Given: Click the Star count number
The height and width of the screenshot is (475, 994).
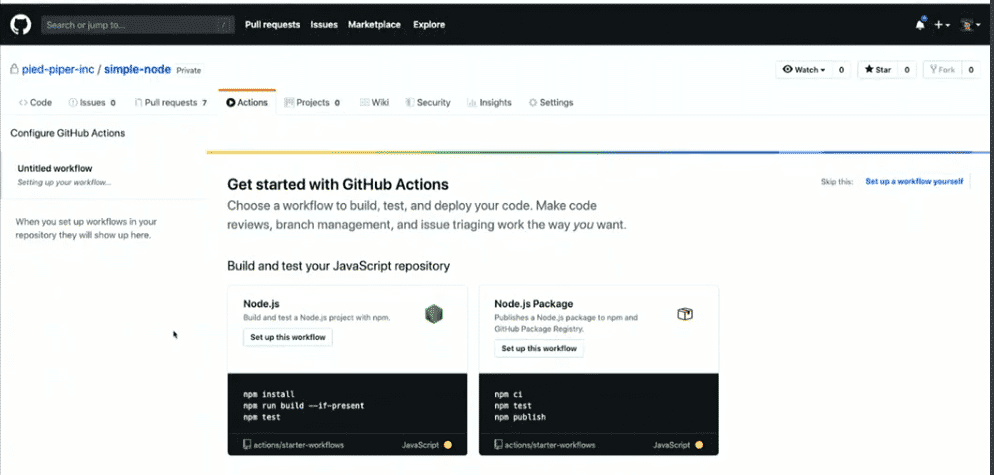Looking at the screenshot, I should (907, 70).
